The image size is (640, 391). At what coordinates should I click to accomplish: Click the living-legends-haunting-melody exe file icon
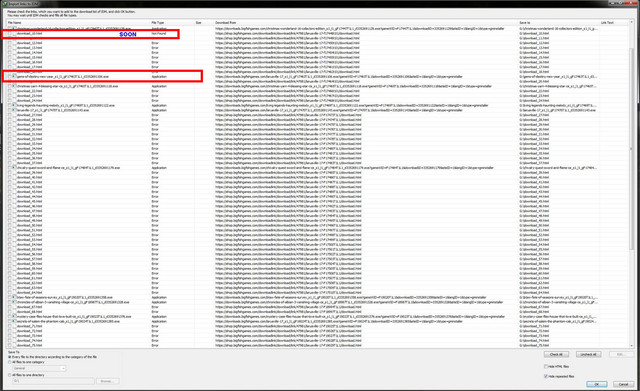coord(14,105)
